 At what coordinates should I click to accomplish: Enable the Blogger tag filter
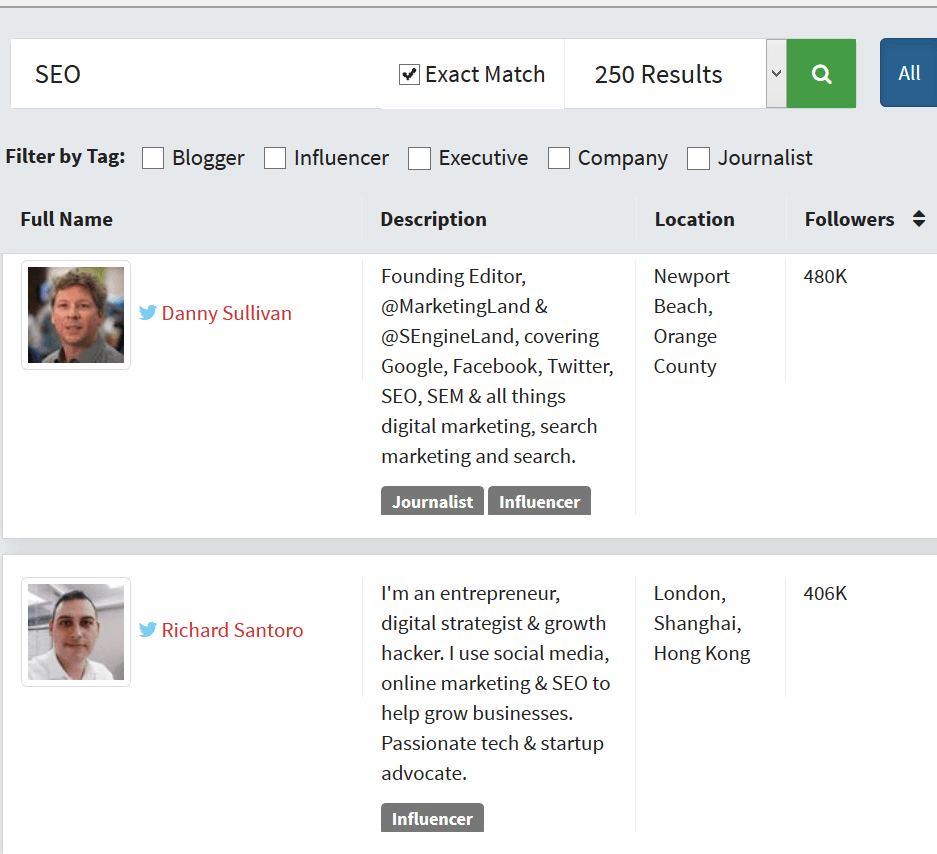153,158
